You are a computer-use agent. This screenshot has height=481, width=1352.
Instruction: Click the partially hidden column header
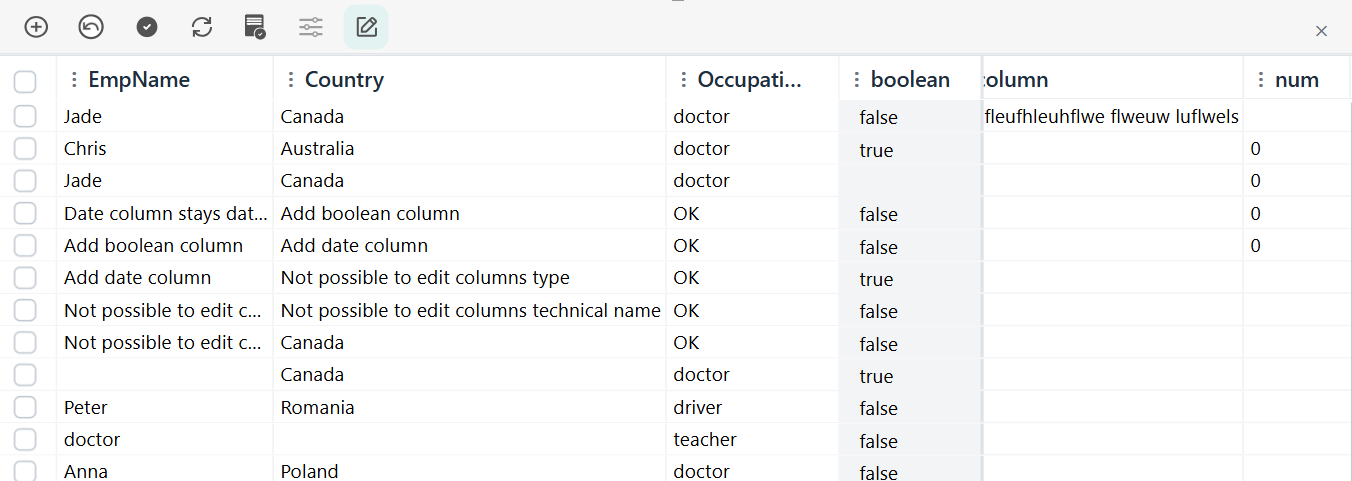[1016, 80]
